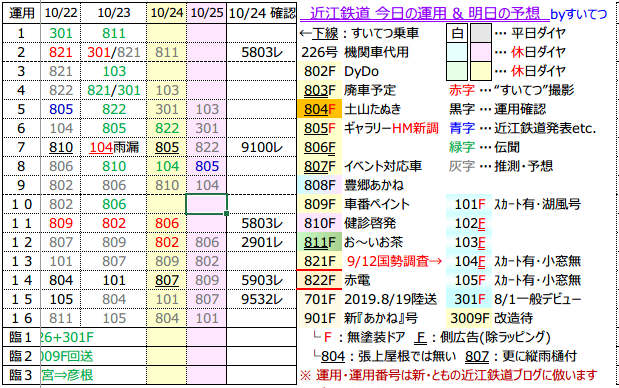Select the 226号 cell
This screenshot has height=388, width=619.
[x=319, y=52]
